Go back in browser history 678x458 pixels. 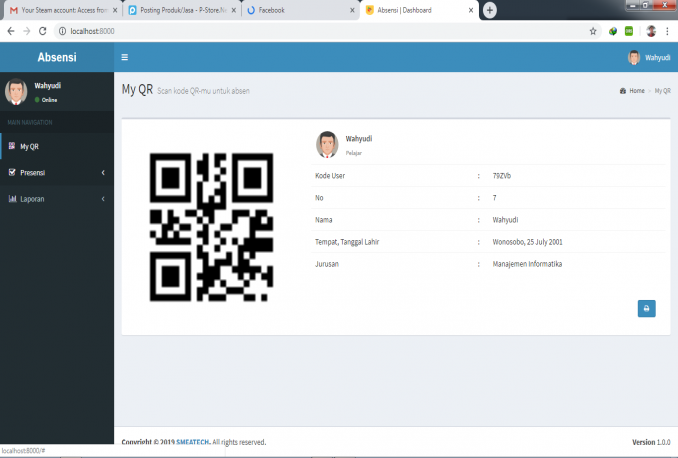tap(11, 31)
